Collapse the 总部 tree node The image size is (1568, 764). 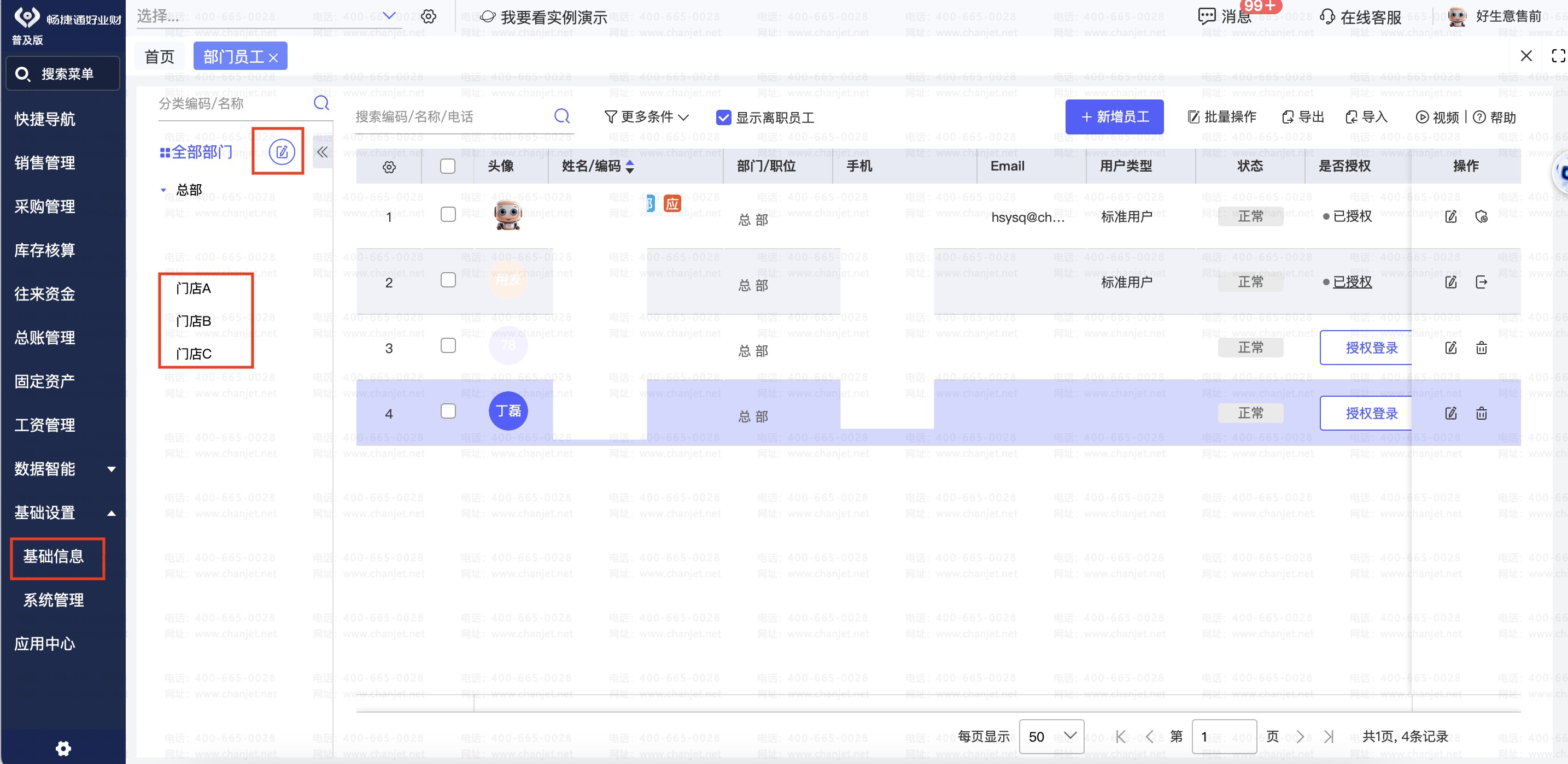pyautogui.click(x=163, y=190)
